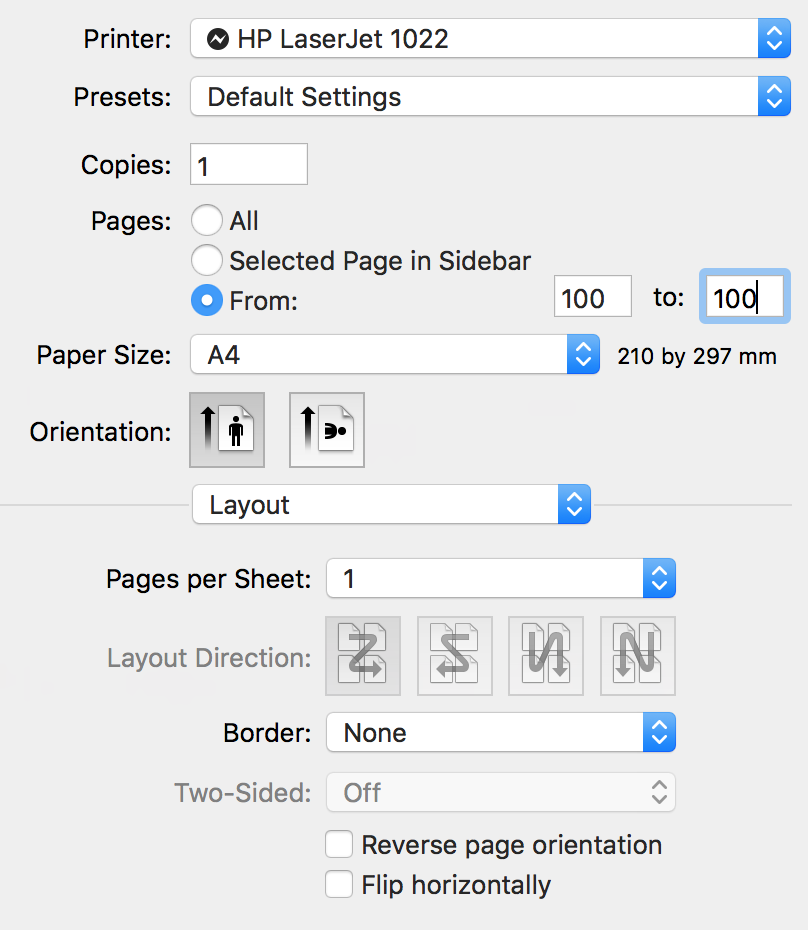The image size is (808, 930).
Task: Click the Copies input field
Action: point(248,165)
